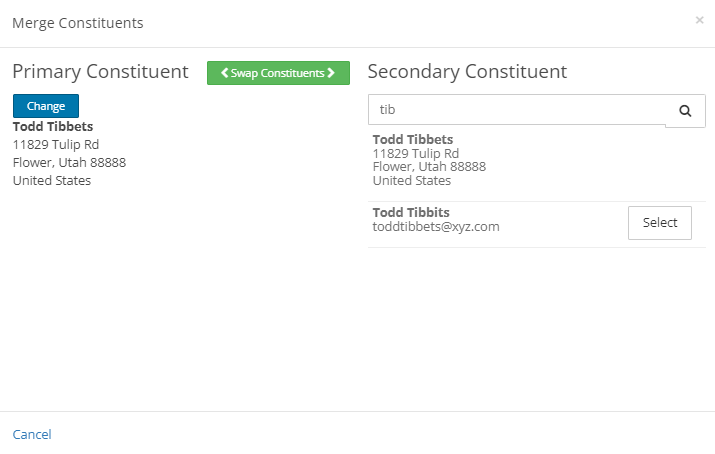The width and height of the screenshot is (715, 454).
Task: Click United States under primary constituent
Action: tap(52, 181)
